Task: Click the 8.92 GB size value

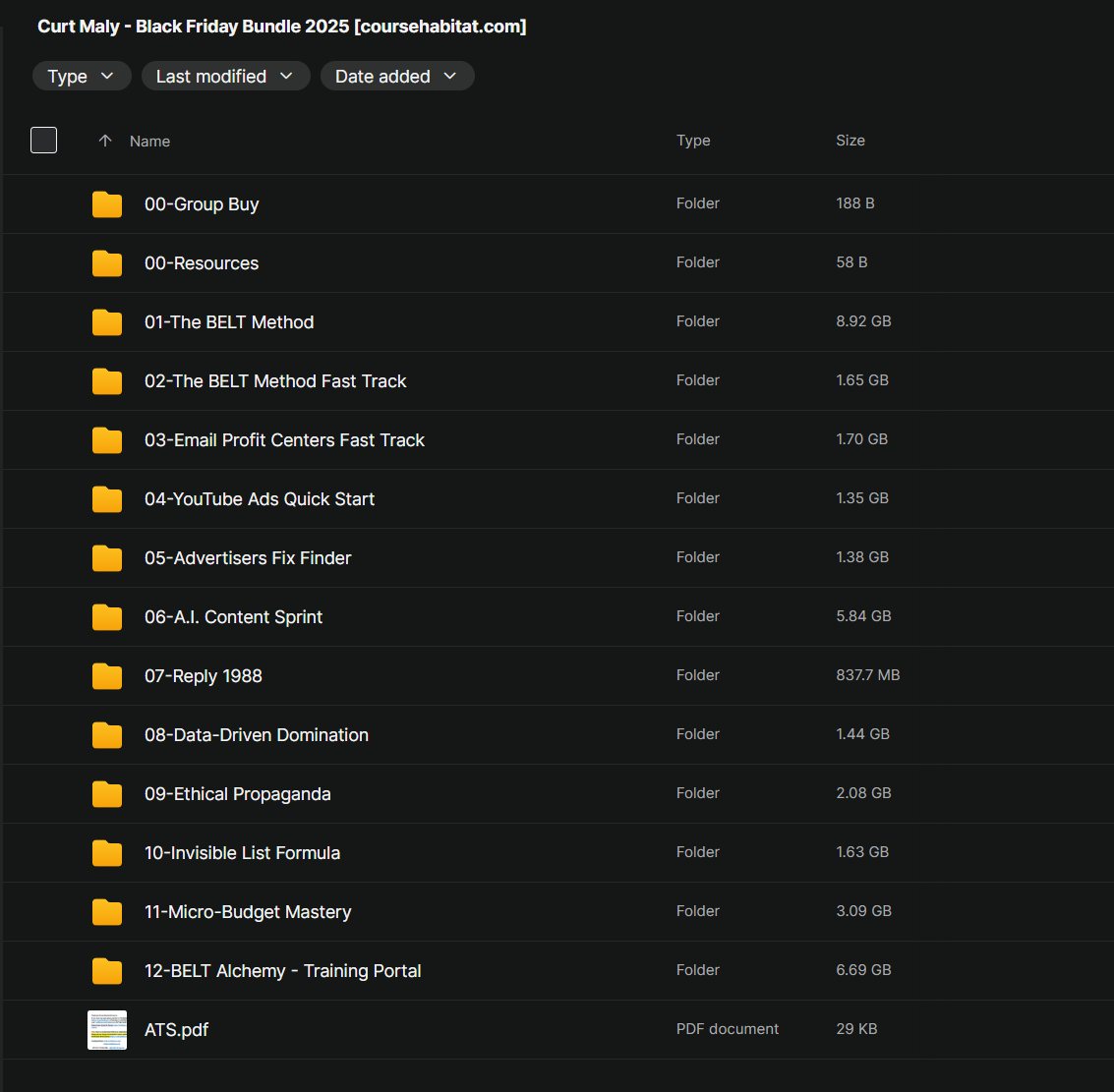Action: coord(863,321)
